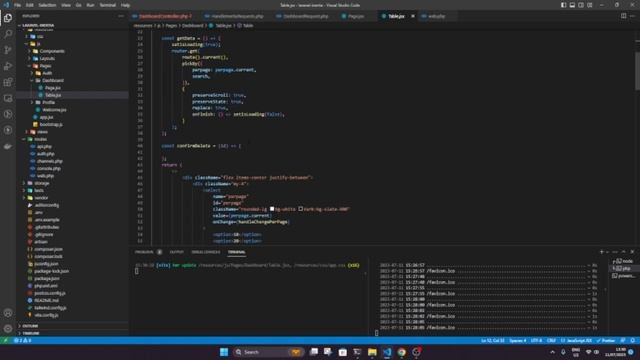
Task: Open Windows Start menu
Action: tap(224, 352)
